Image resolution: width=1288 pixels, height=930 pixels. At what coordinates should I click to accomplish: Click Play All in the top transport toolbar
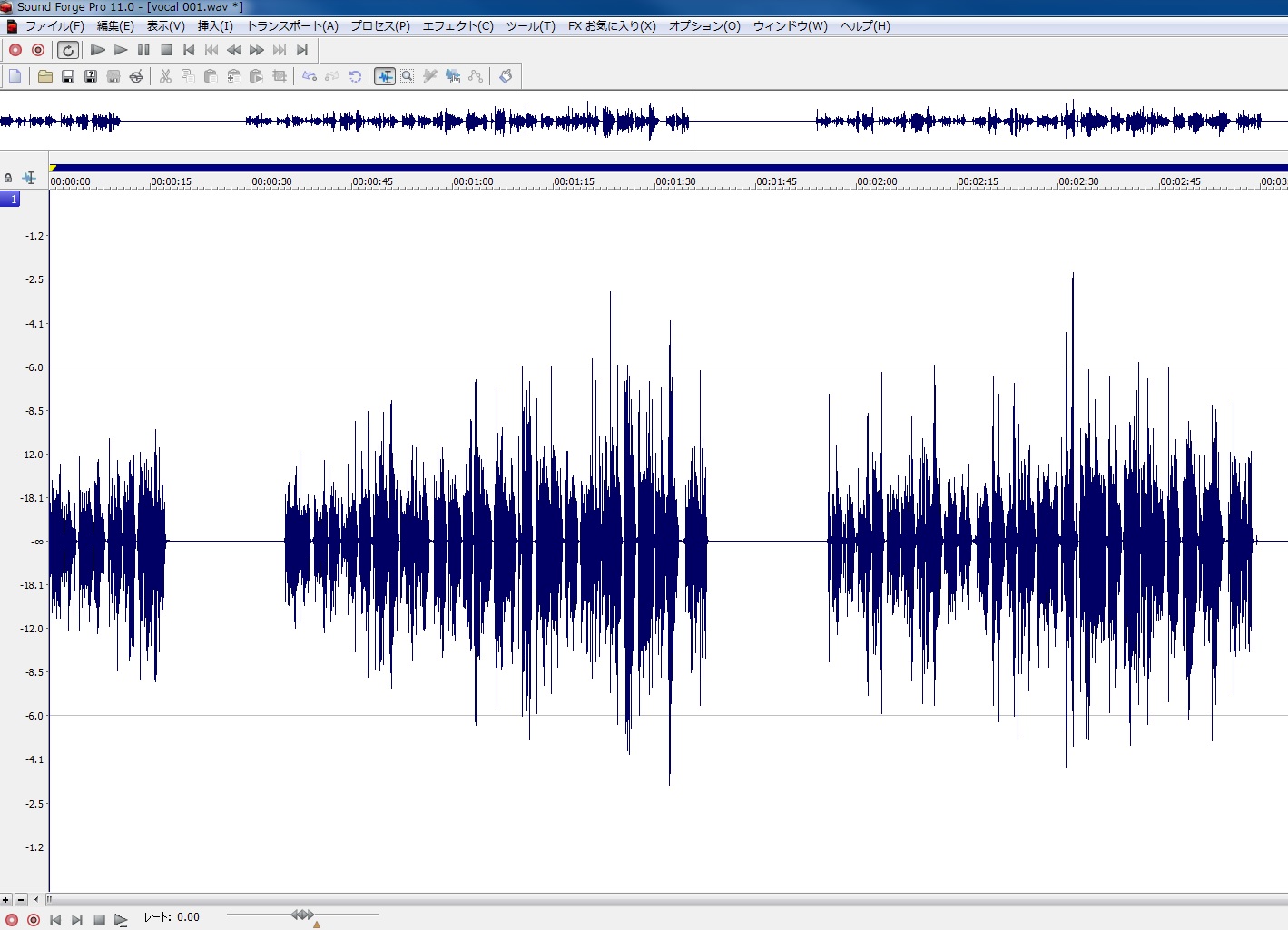click(98, 50)
